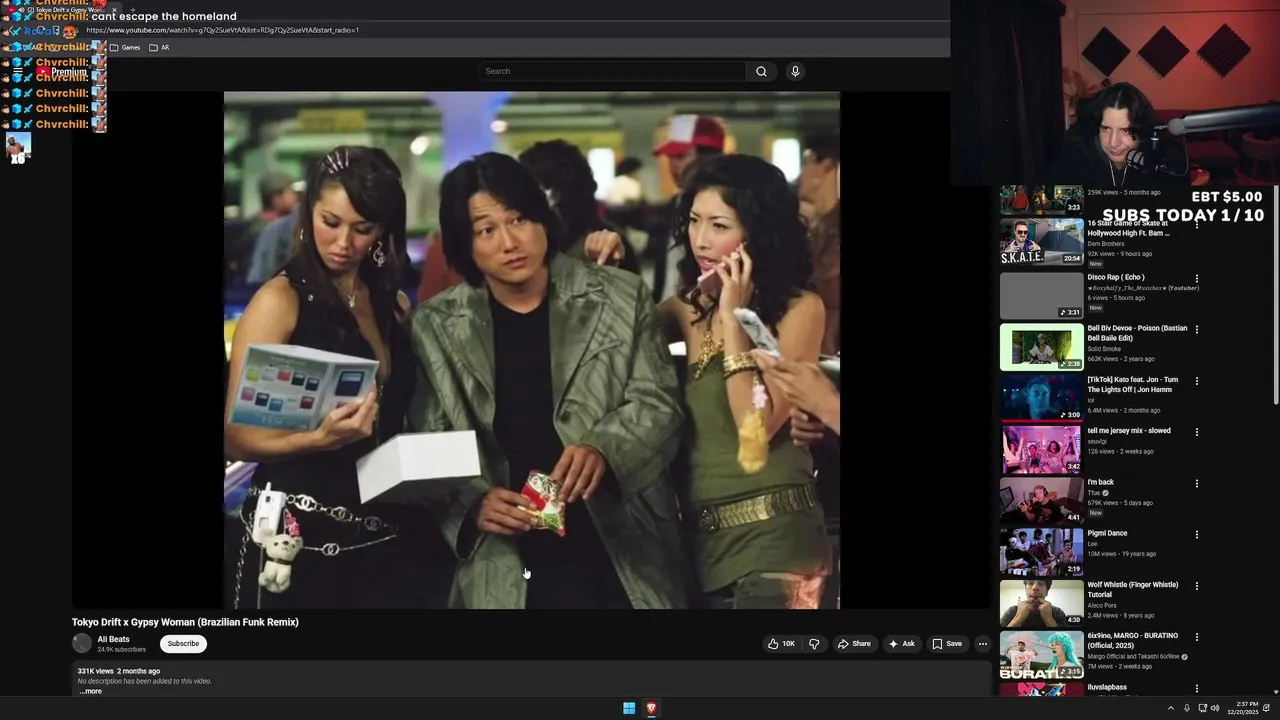Click 'Margo Official and Tekashi 6ix9ine' channel
1280x720 pixels.
1134,656
